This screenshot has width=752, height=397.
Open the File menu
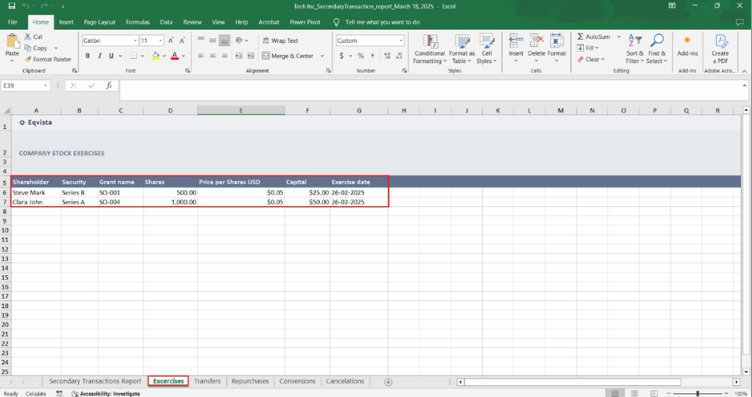coord(12,22)
